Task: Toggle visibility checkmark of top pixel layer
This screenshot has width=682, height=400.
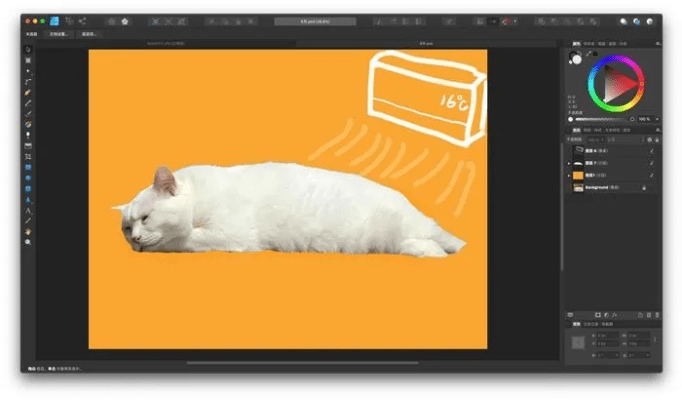Action: tap(652, 151)
